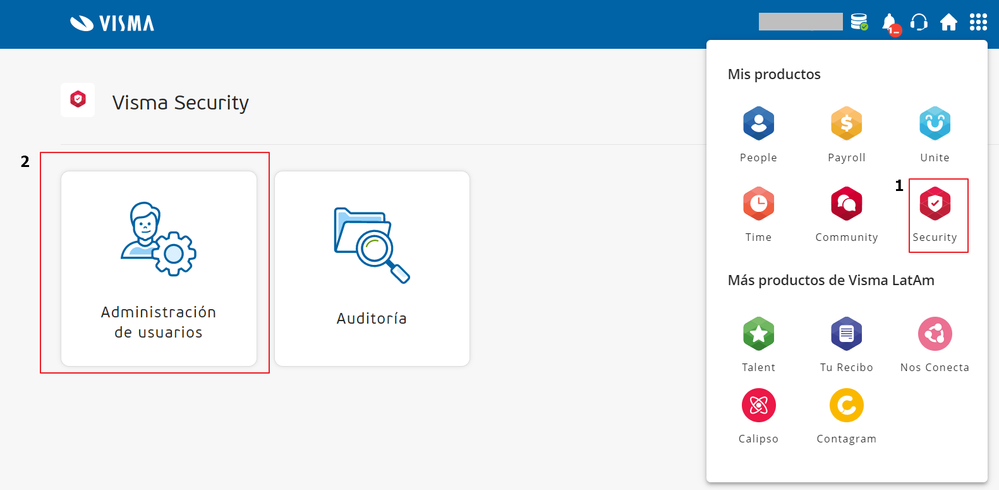
Task: Open the Time product
Action: 758,215
